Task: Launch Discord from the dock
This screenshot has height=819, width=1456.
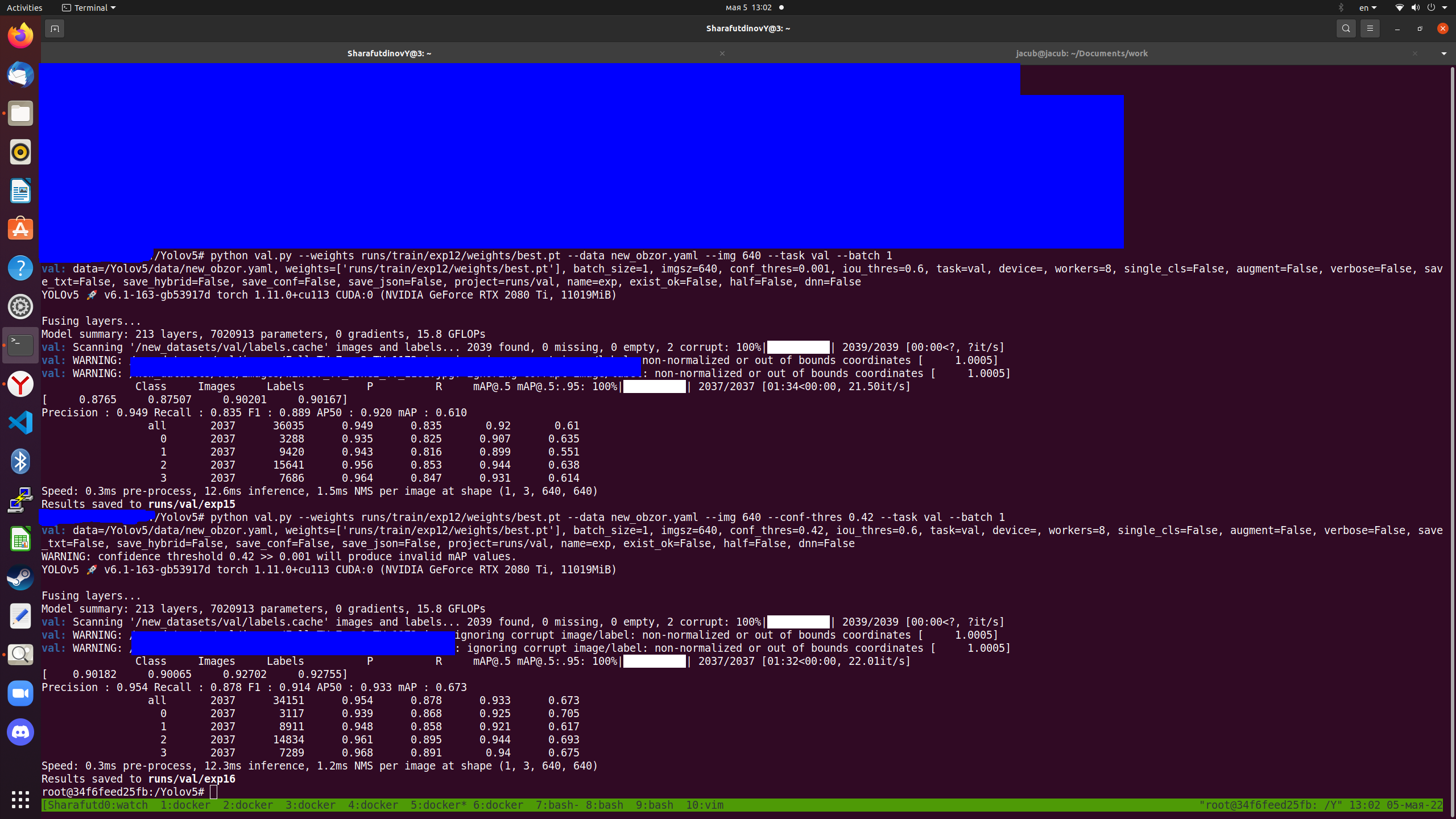Action: pyautogui.click(x=20, y=732)
